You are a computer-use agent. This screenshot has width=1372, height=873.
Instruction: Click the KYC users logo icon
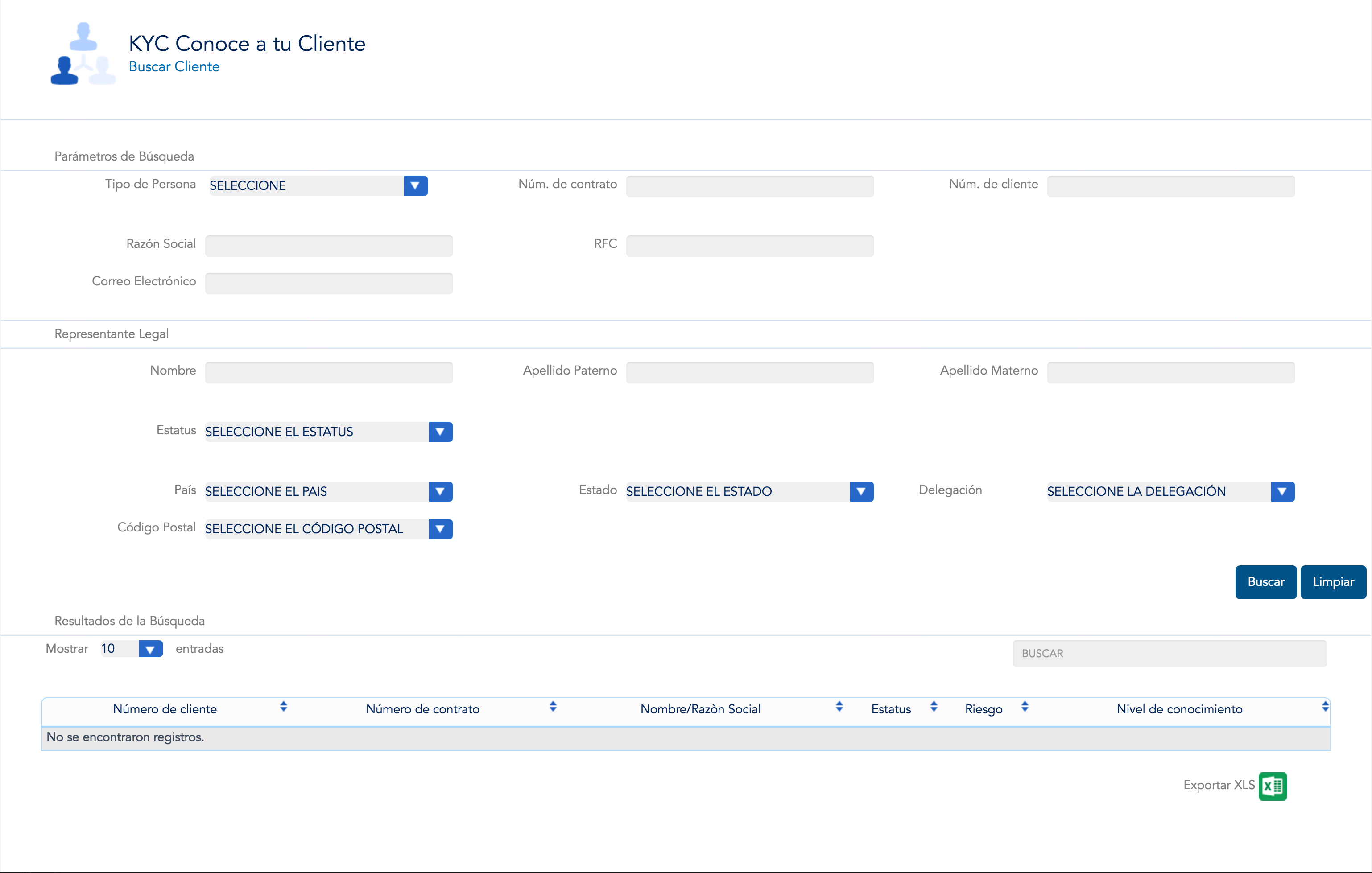(x=83, y=54)
